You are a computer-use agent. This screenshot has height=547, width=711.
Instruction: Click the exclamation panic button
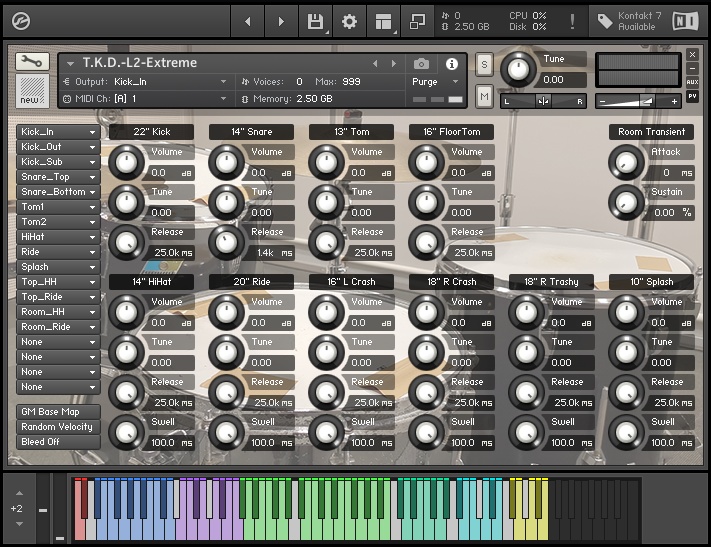pos(572,21)
